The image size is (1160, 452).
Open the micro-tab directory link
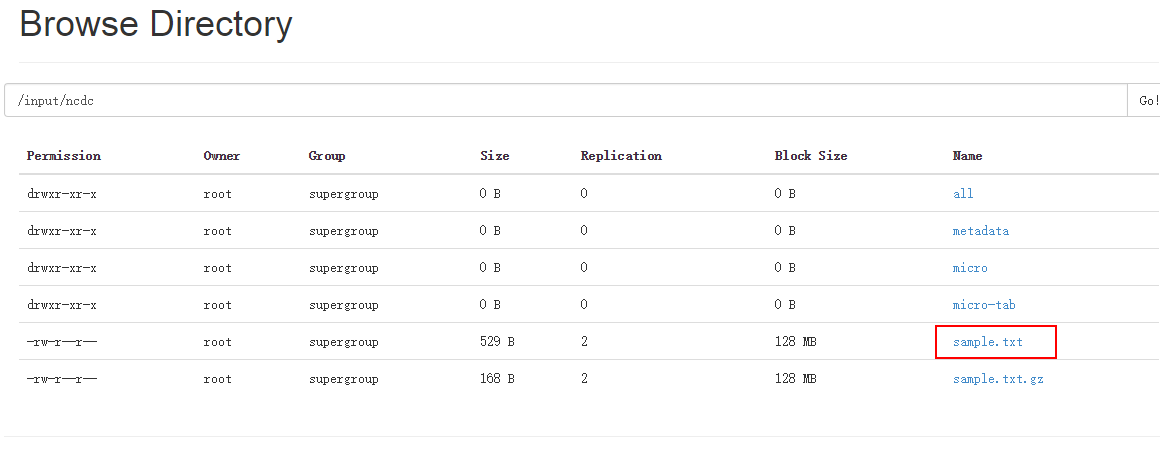984,305
